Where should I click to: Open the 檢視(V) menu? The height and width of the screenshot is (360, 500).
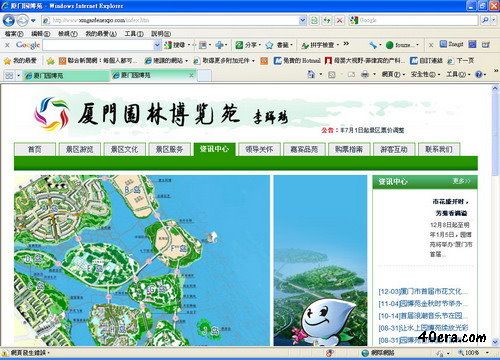pos(68,34)
